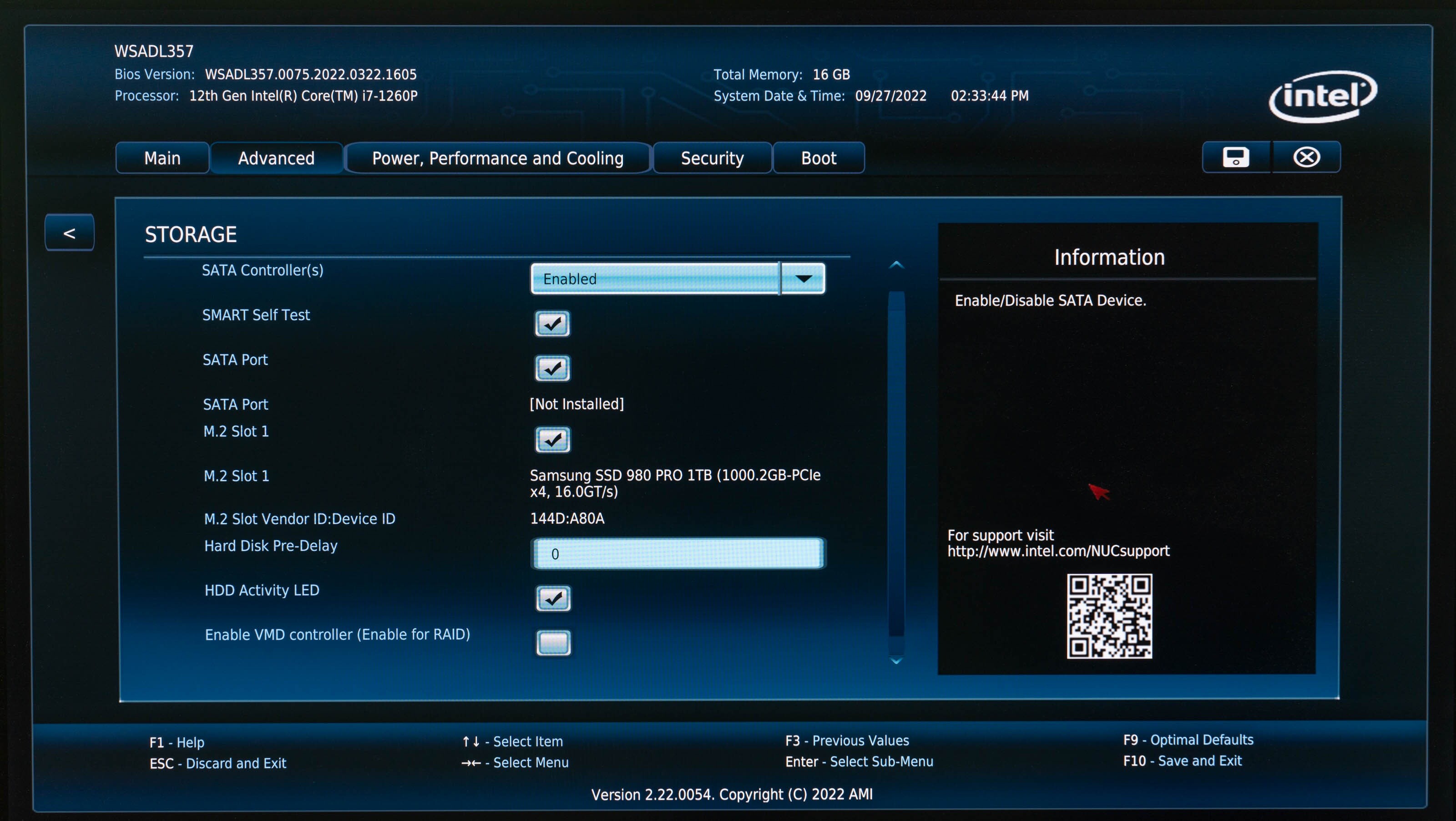Go to the Boot tab
Image resolution: width=1456 pixels, height=821 pixels.
818,158
